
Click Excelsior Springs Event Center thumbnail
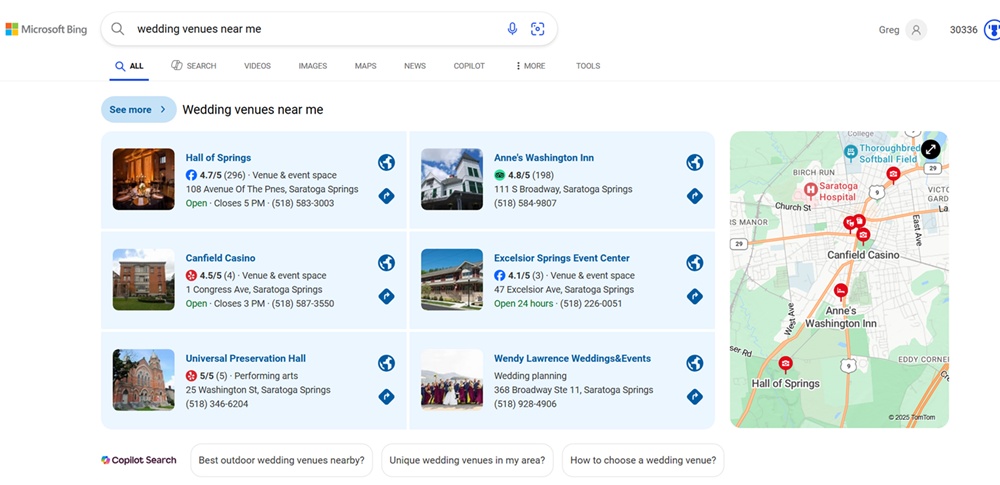pyautogui.click(x=452, y=280)
